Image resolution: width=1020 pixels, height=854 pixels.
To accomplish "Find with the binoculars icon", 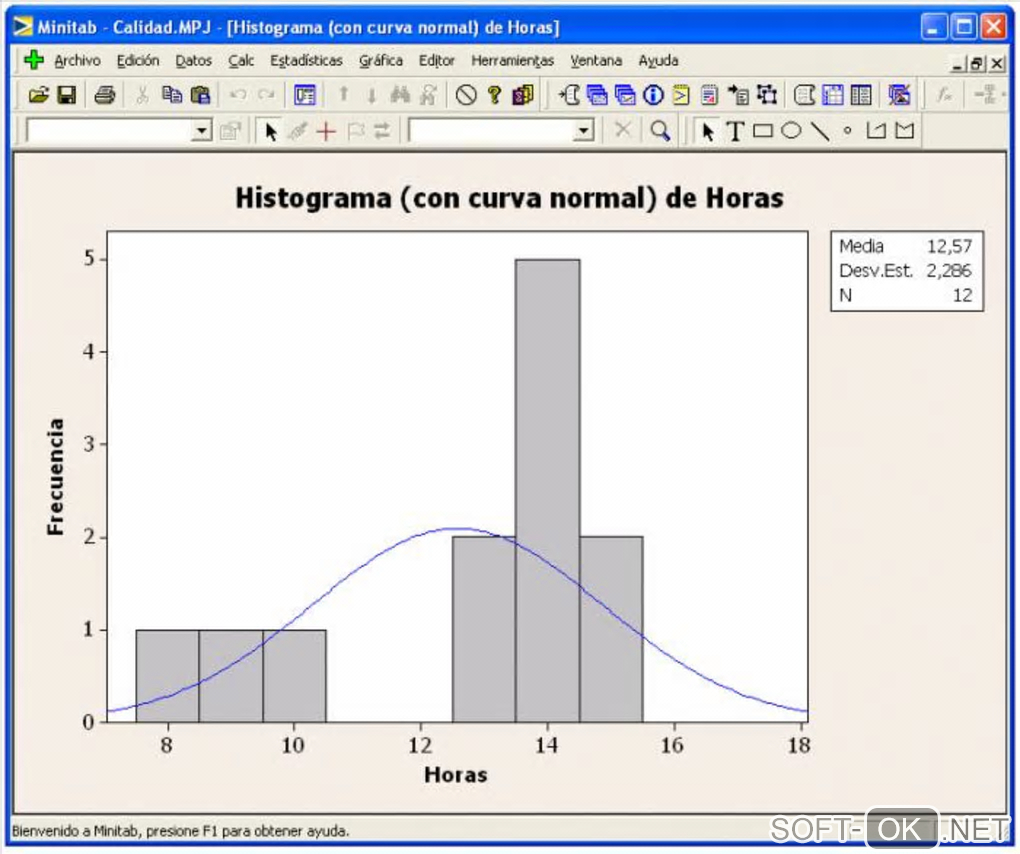I will click(x=400, y=95).
